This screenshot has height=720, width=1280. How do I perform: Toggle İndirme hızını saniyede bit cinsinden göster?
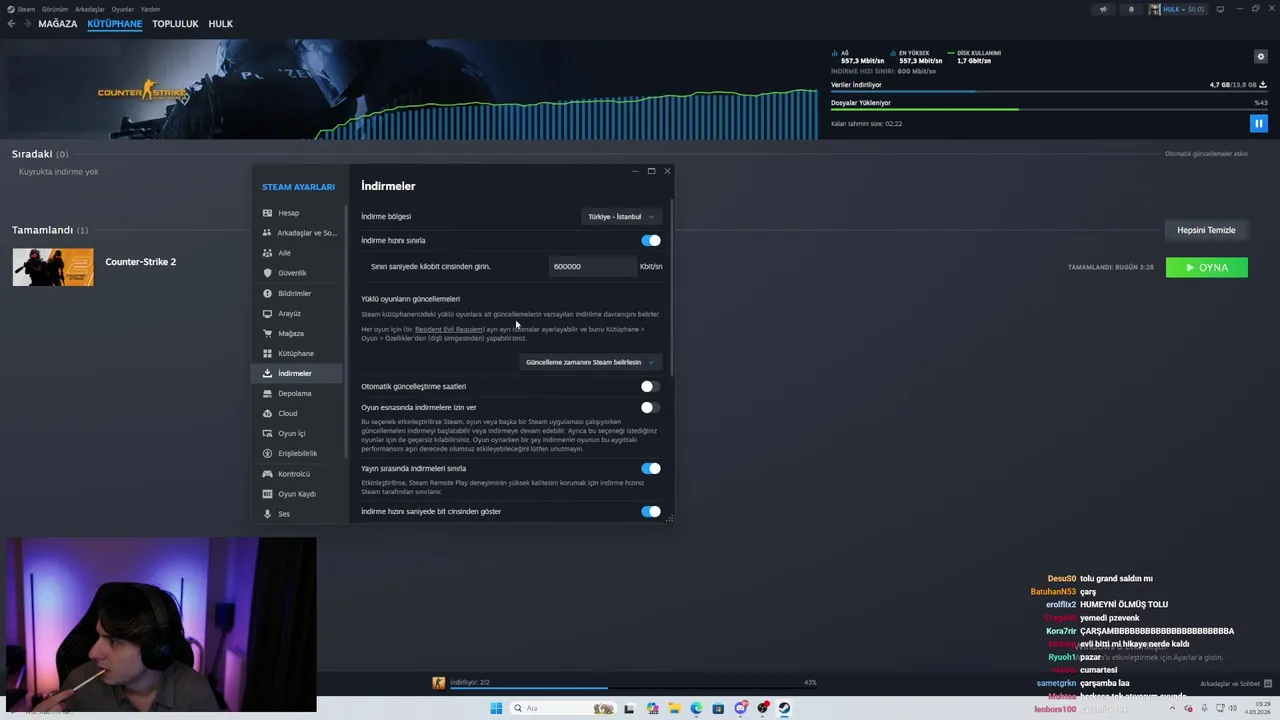[x=651, y=511]
